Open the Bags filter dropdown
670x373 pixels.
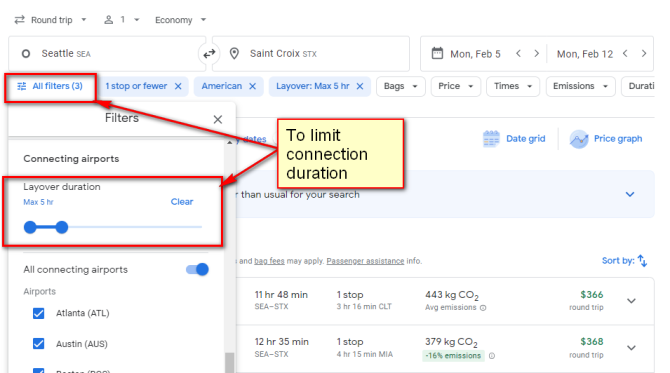click(400, 86)
